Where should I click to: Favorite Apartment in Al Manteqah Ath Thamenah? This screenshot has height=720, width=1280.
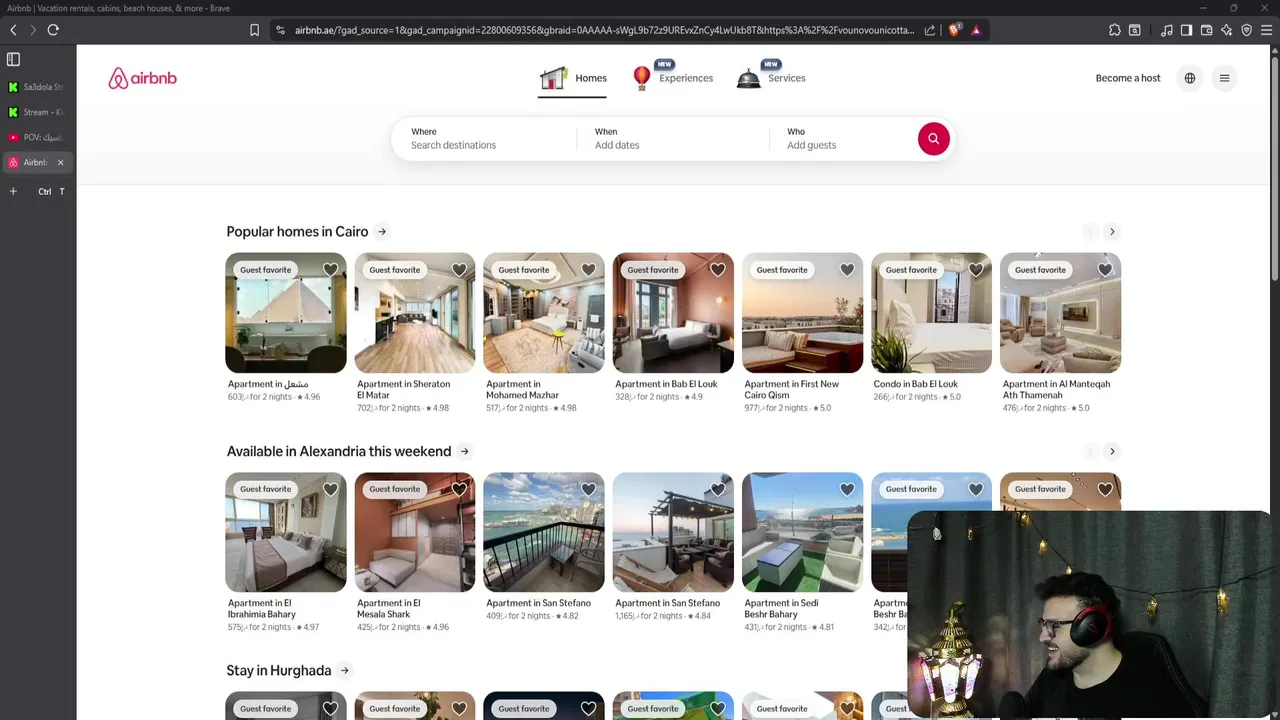pos(1105,269)
